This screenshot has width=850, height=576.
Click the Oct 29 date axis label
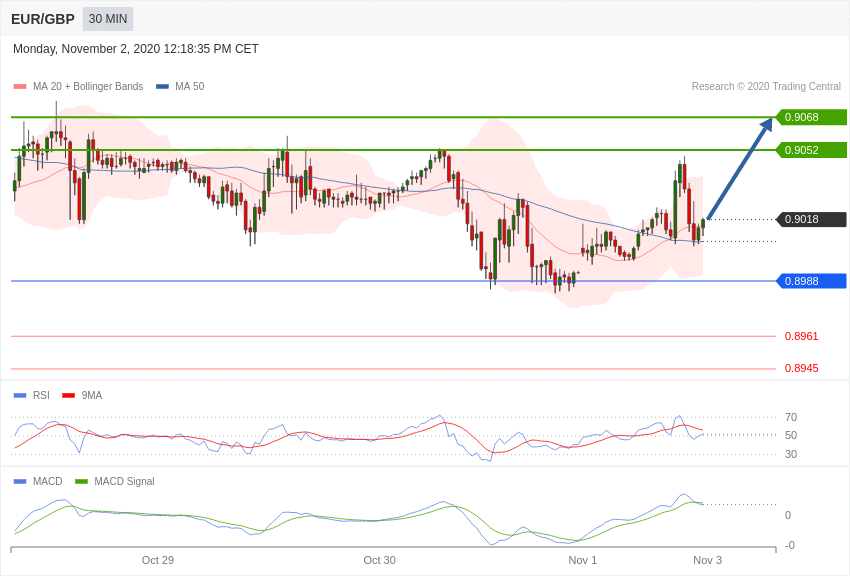coord(158,560)
